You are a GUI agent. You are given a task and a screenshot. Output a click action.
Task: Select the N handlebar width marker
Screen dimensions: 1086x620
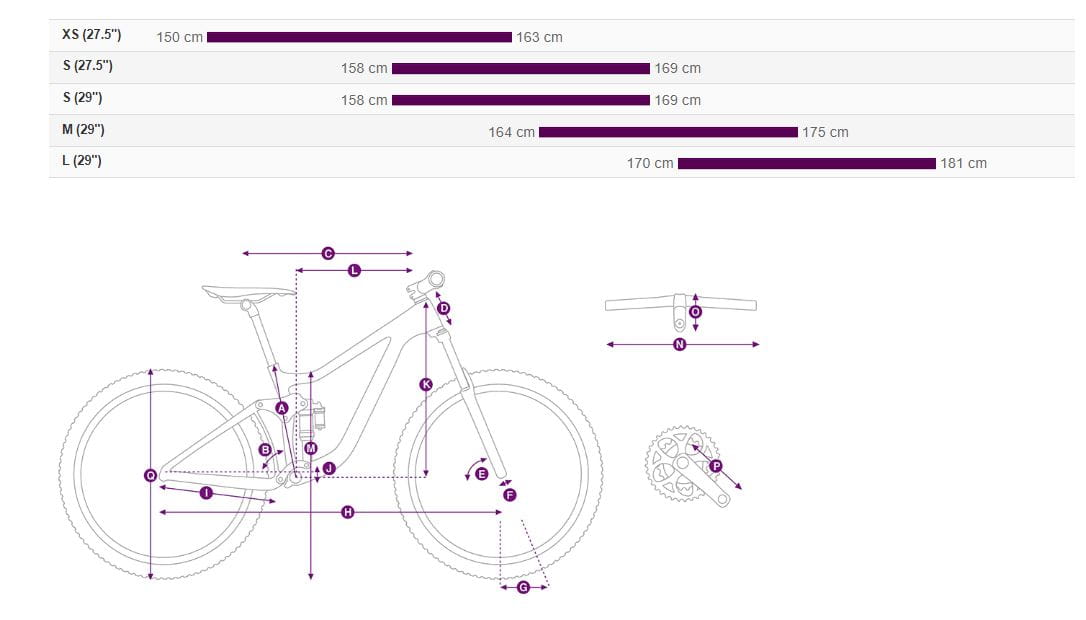680,344
